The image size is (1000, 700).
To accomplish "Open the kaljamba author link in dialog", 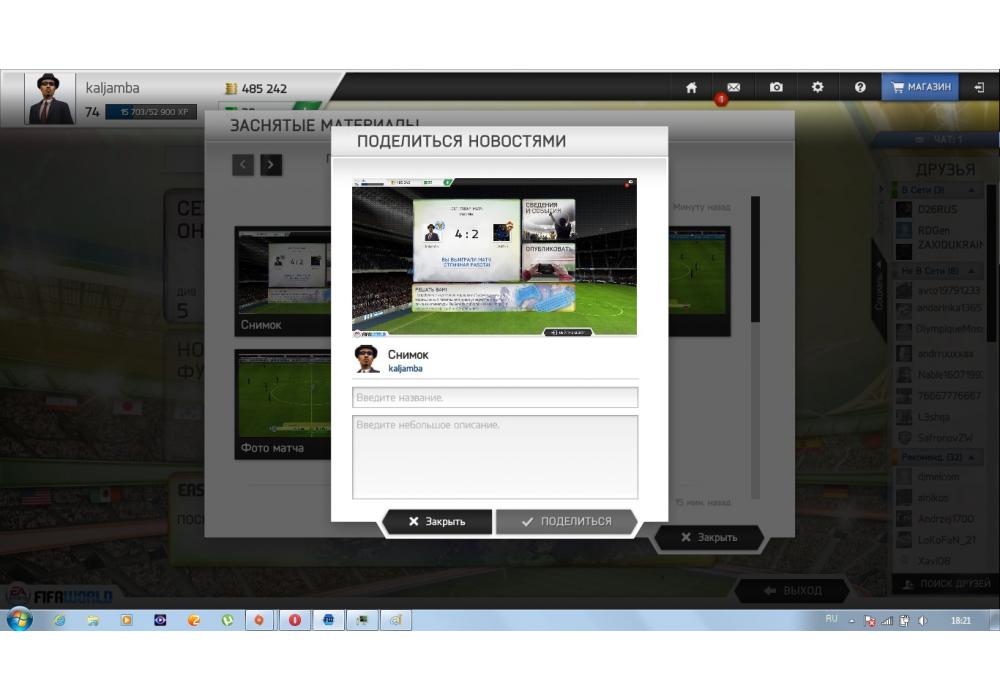I will (405, 368).
